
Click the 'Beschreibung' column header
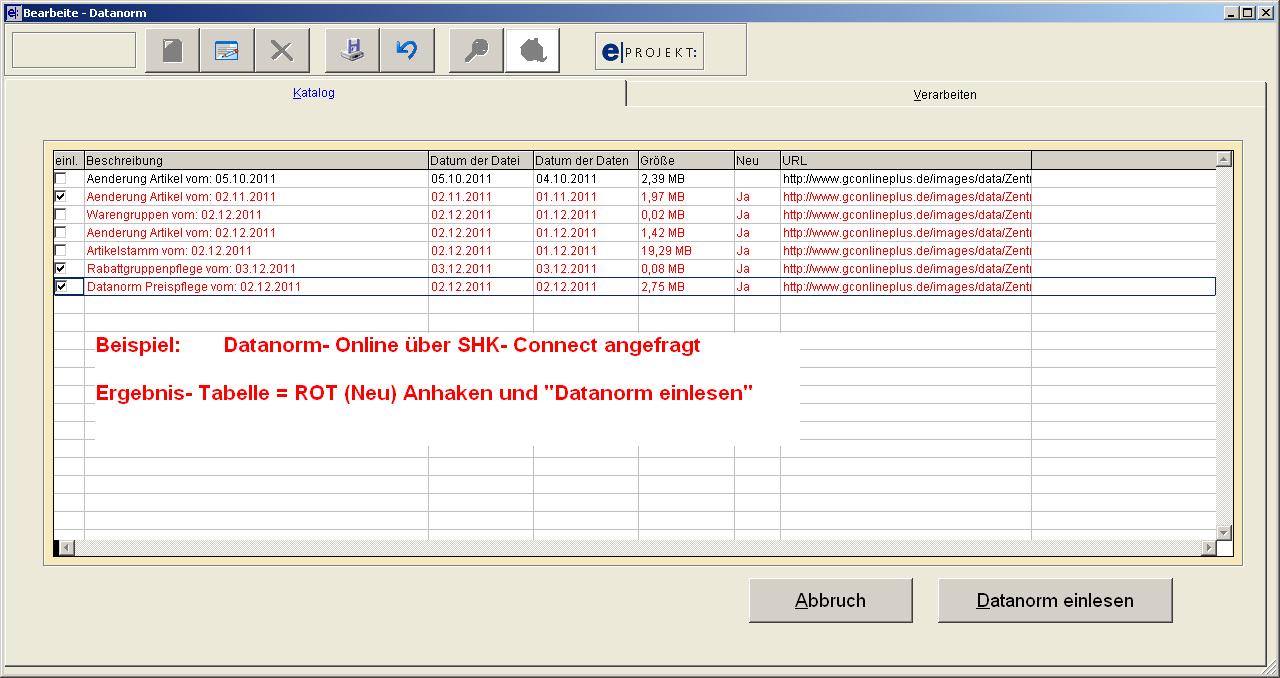tap(256, 161)
